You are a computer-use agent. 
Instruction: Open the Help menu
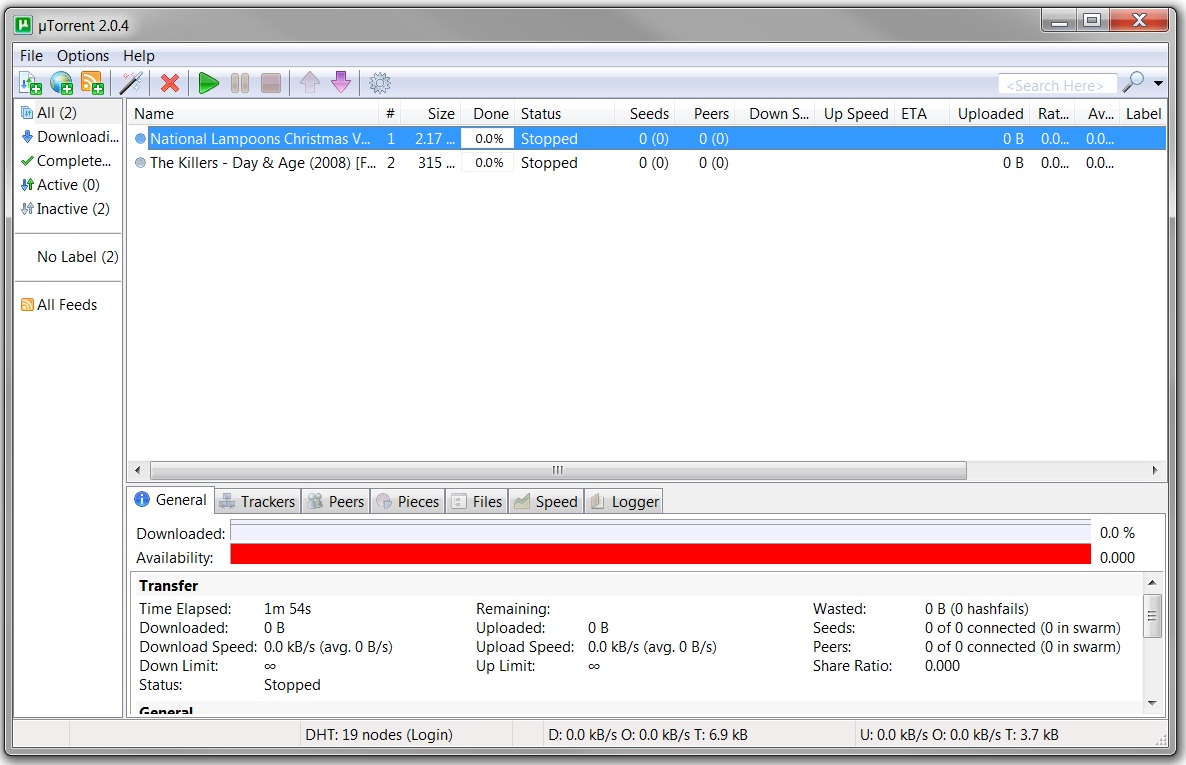138,55
